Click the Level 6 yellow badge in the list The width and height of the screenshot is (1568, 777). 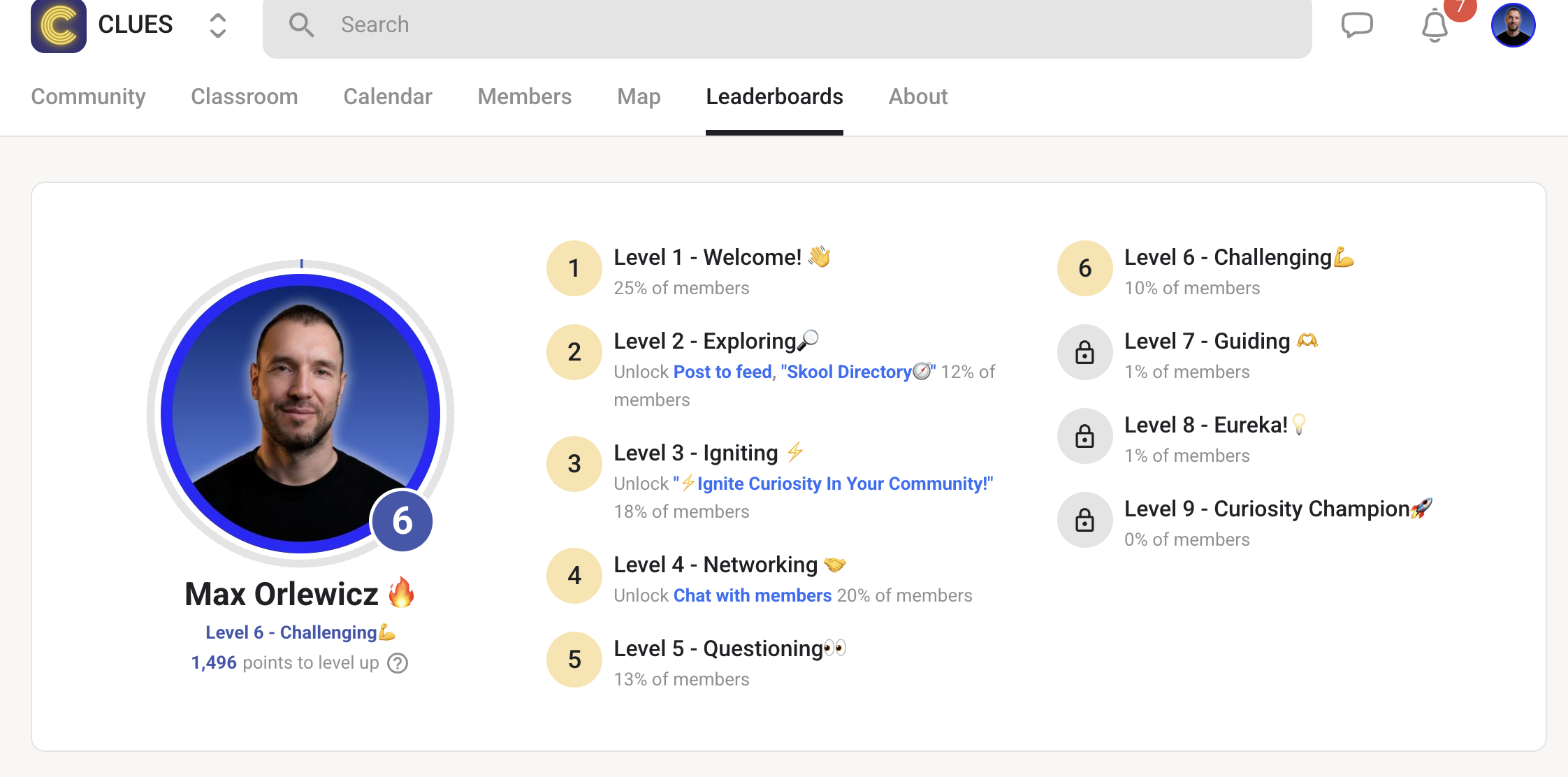pyautogui.click(x=1084, y=268)
